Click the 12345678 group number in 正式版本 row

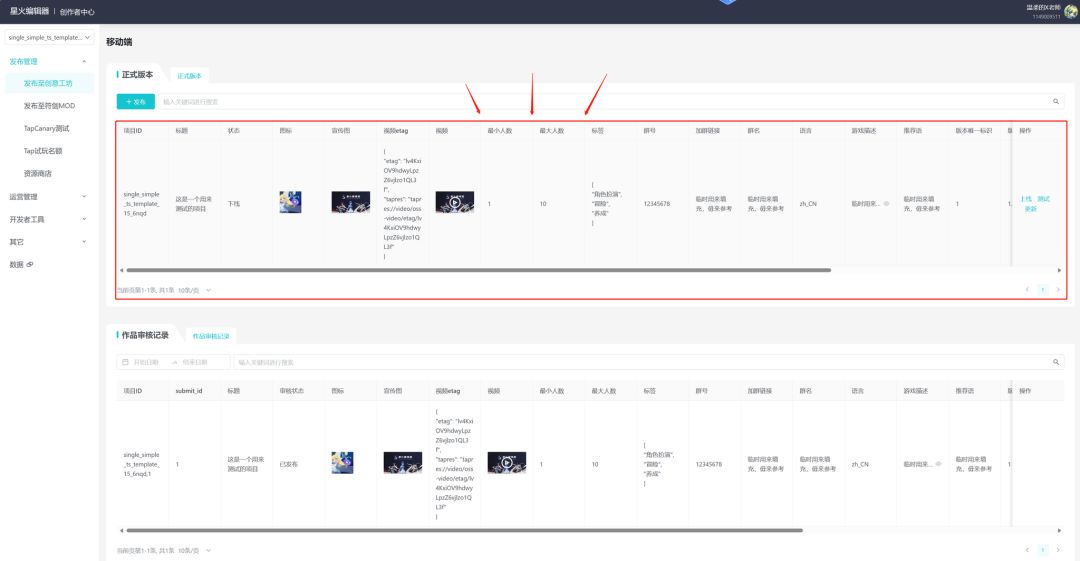pos(656,204)
